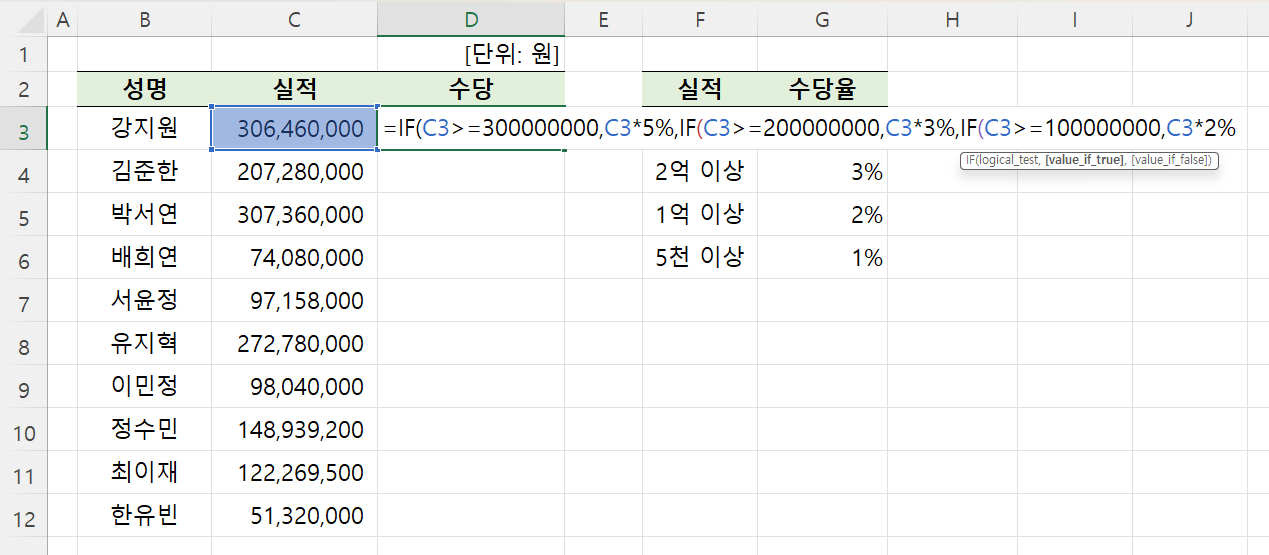Click the cell with 307,360,000
Image resolution: width=1269 pixels, height=555 pixels.
294,215
